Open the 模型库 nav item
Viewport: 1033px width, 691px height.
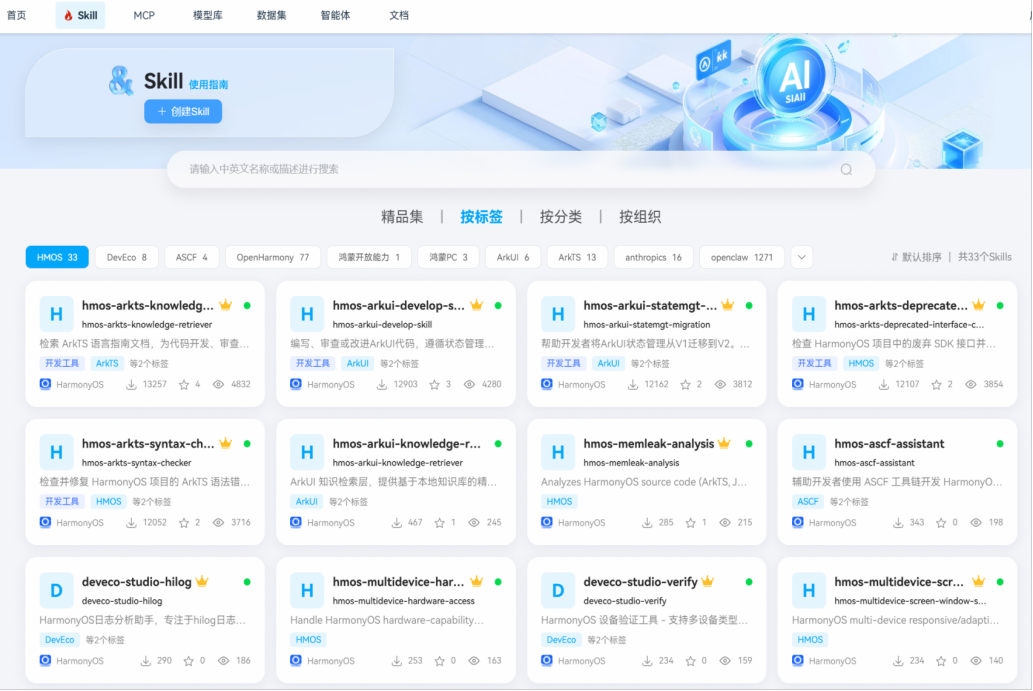[x=208, y=15]
